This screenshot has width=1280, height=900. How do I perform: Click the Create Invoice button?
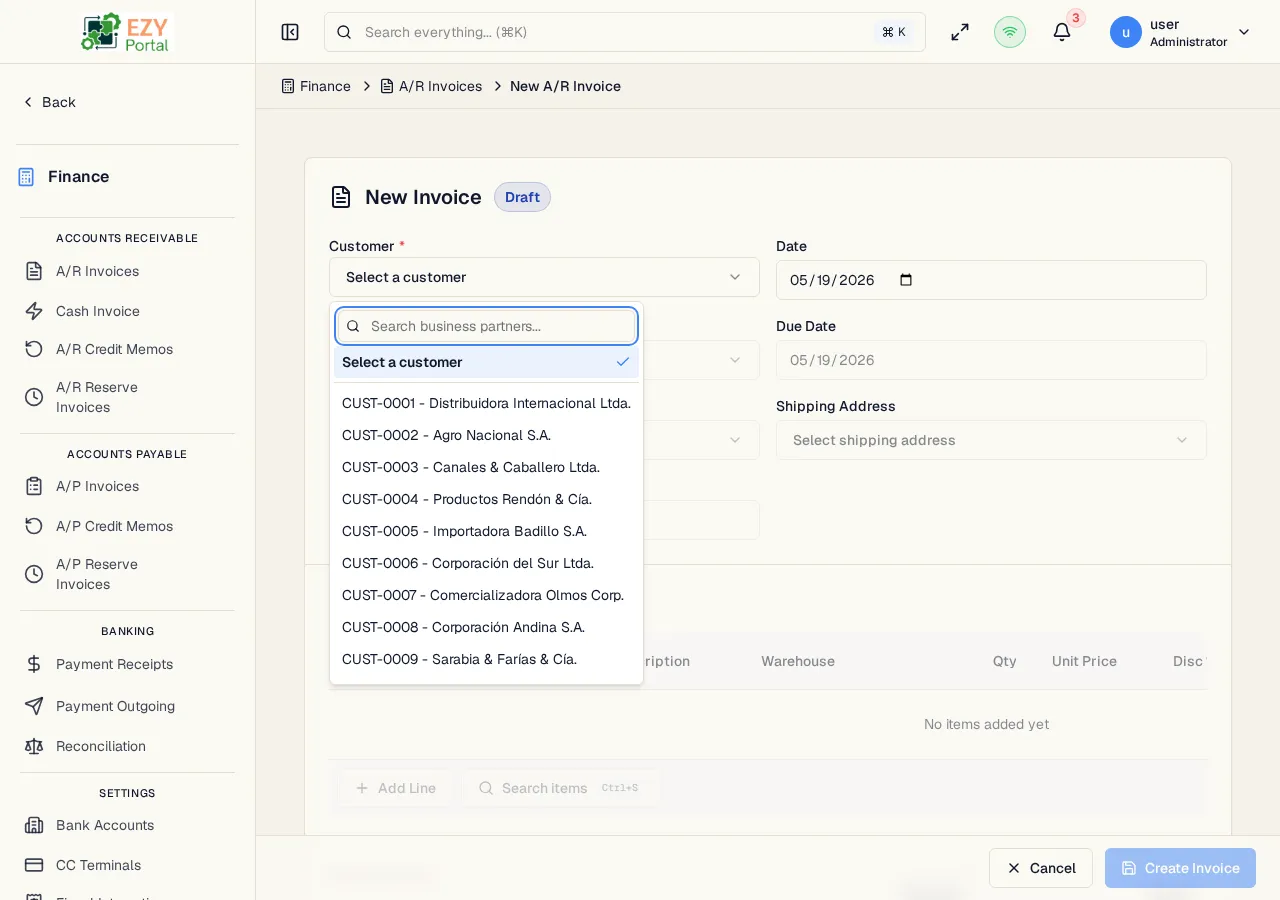coord(1180,868)
